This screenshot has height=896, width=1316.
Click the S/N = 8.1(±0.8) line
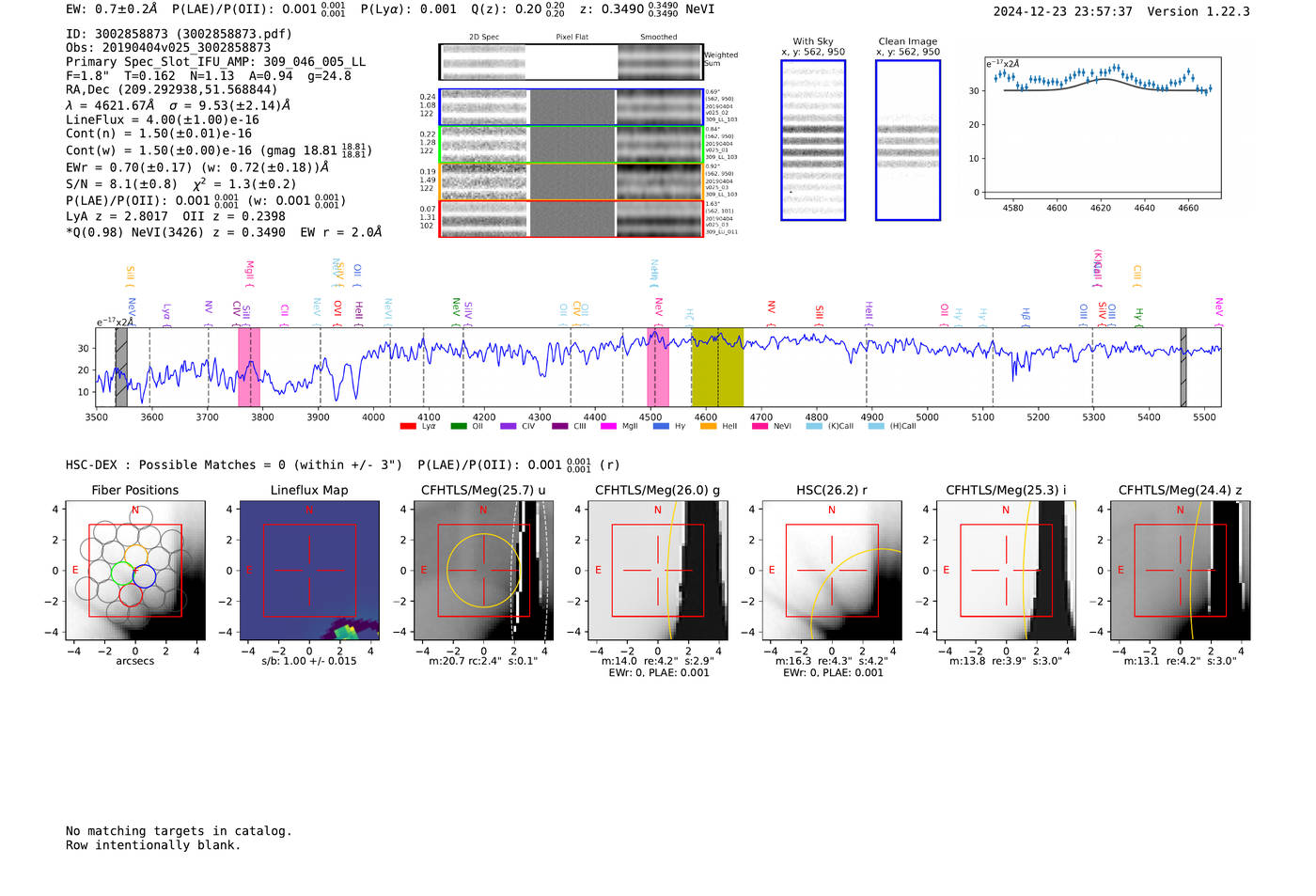pyautogui.click(x=180, y=183)
